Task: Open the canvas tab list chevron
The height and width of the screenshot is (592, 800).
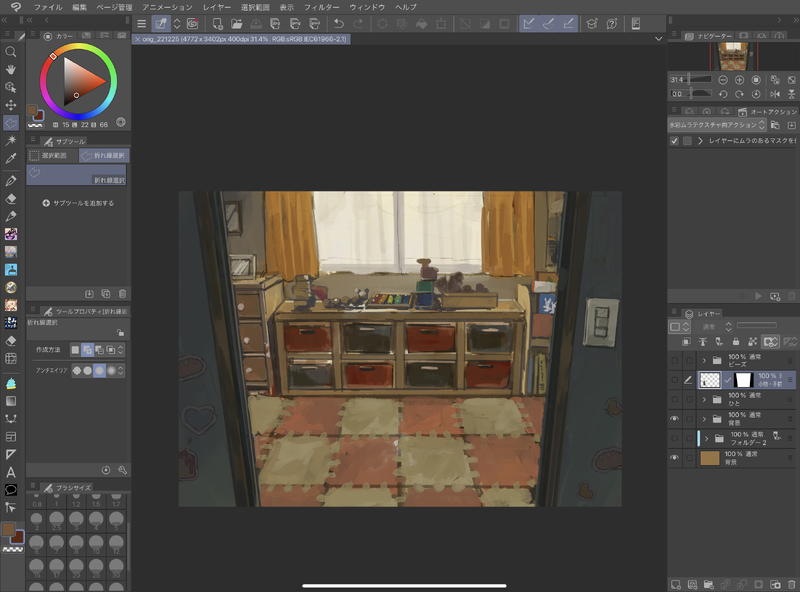Action: 658,39
